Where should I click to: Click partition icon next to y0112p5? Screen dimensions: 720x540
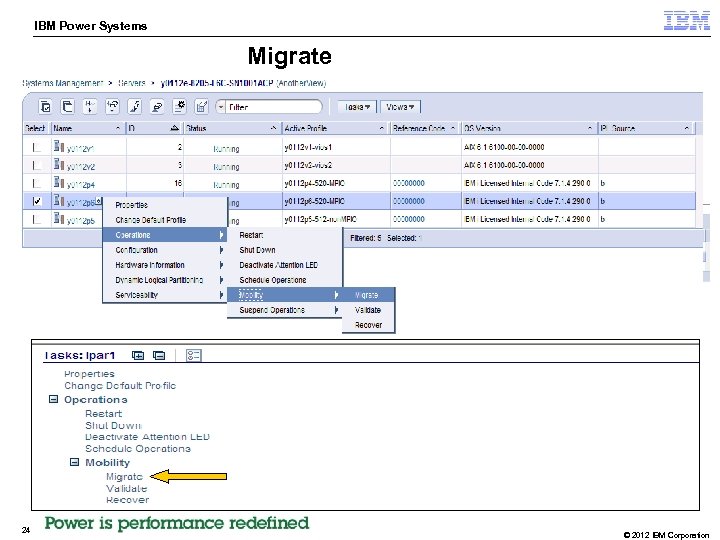[59, 218]
